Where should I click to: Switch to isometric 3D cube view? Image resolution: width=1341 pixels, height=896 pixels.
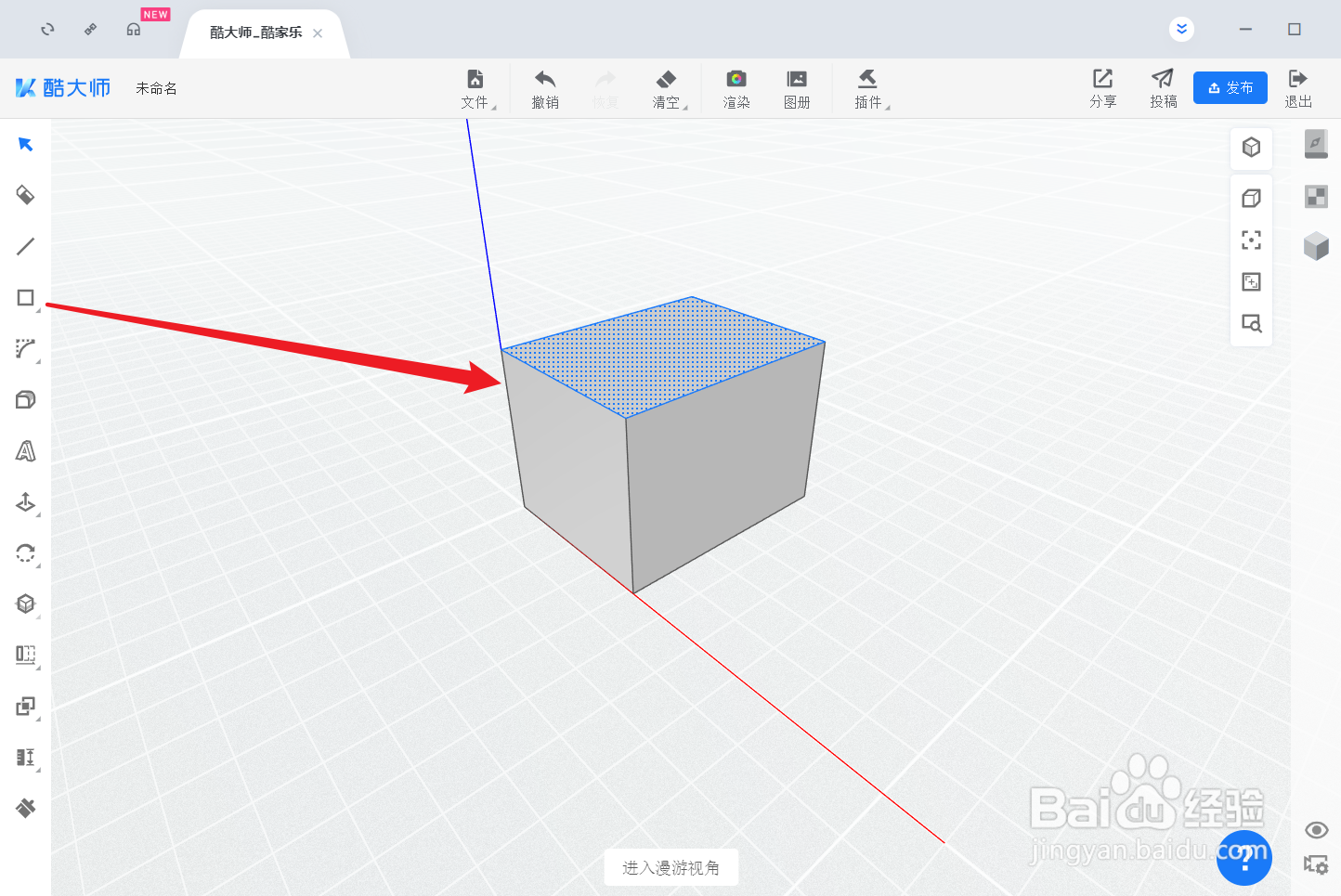click(1251, 148)
